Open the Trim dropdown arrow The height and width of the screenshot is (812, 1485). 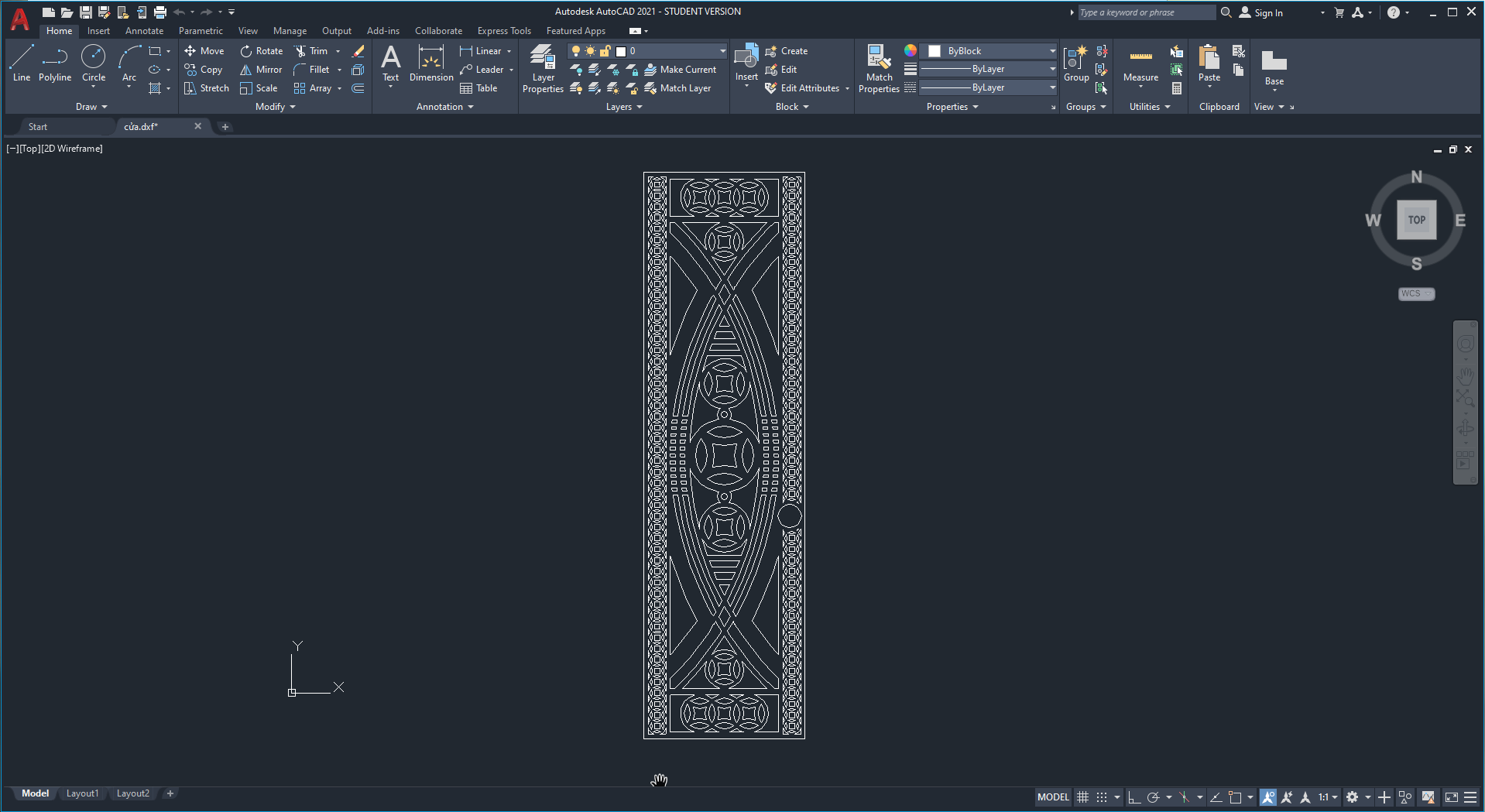coord(338,51)
